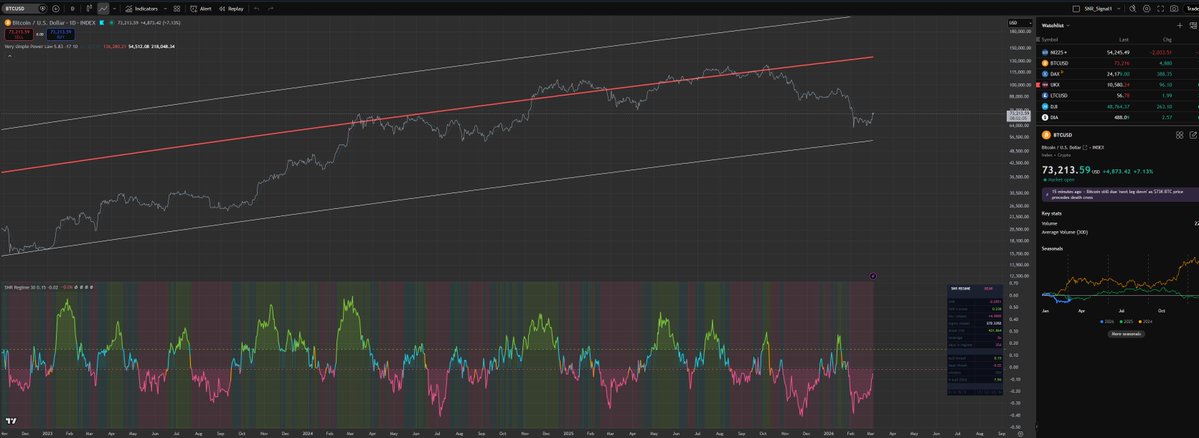Screen dimensions: 1199x438
Task: Select DAX in the watchlist
Action: point(1118,73)
